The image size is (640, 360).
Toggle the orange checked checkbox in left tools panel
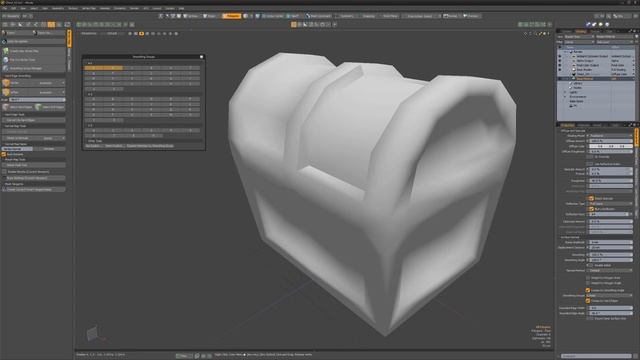[4, 154]
